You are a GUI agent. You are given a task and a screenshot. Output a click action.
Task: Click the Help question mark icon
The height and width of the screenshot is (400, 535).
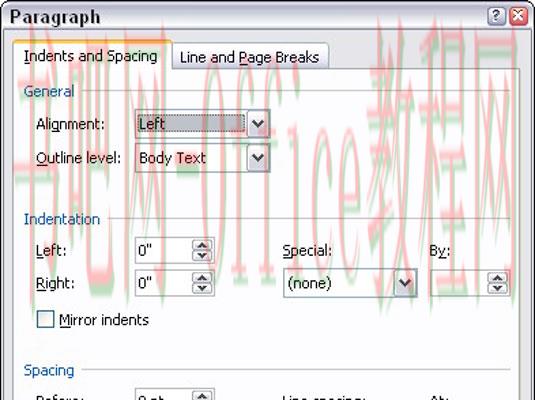pyautogui.click(x=496, y=16)
